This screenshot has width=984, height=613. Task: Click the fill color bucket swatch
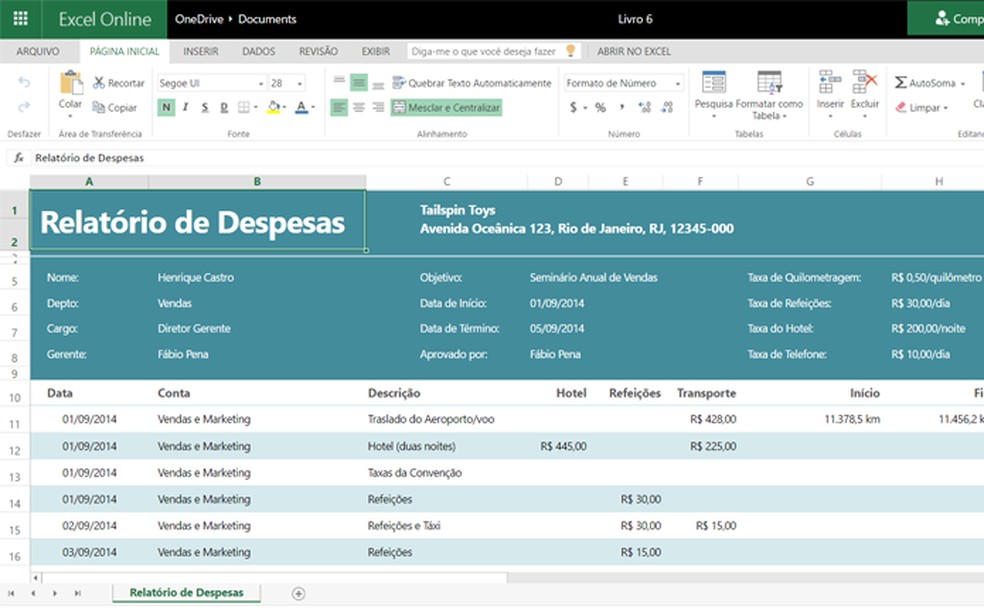[273, 108]
